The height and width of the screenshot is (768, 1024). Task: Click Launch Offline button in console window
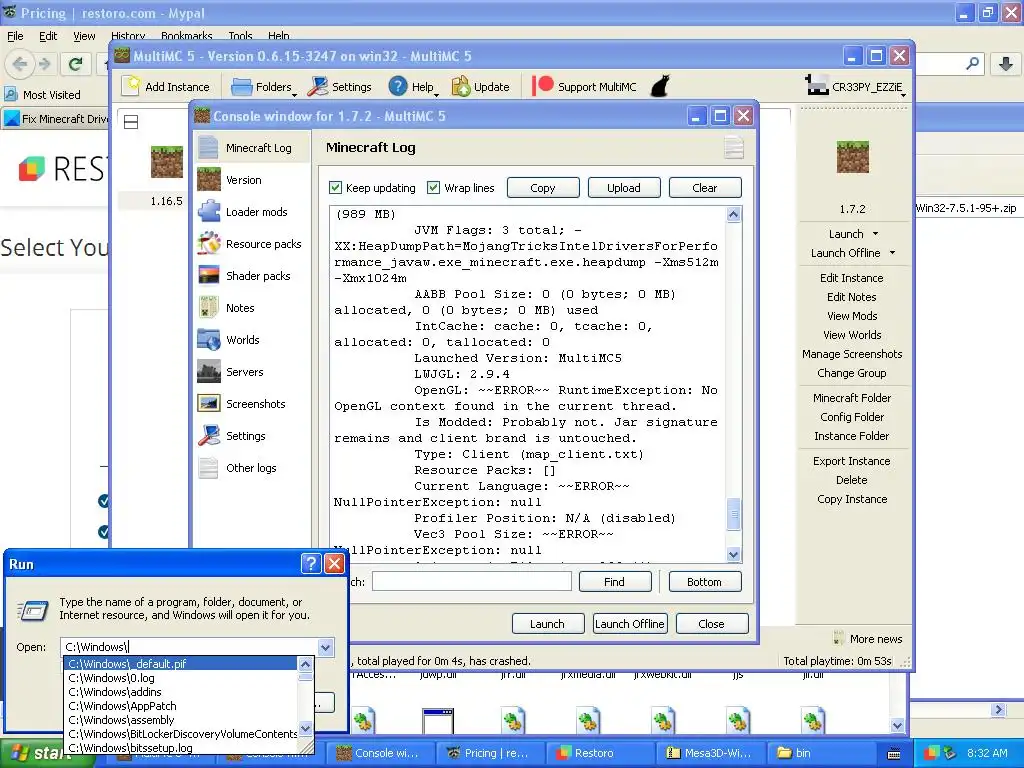[x=630, y=624]
